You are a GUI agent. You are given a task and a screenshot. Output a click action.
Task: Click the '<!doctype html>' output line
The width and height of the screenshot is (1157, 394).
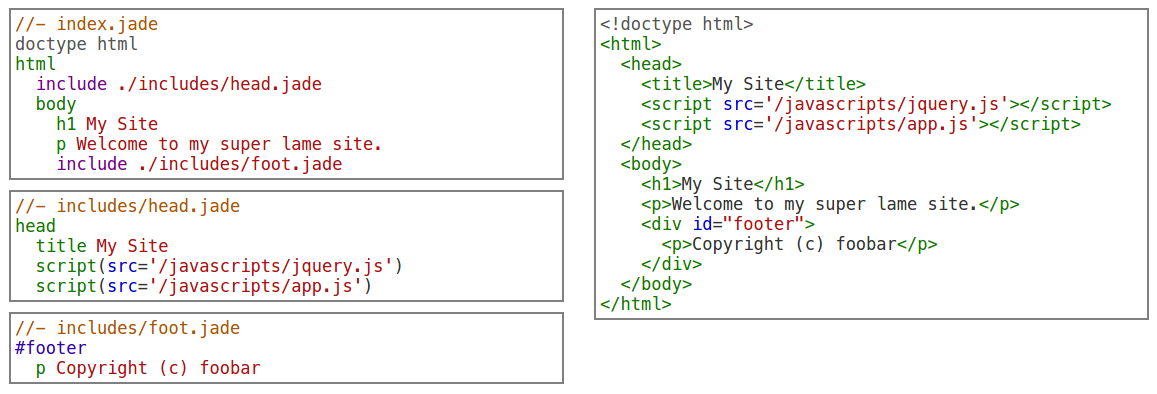point(677,24)
